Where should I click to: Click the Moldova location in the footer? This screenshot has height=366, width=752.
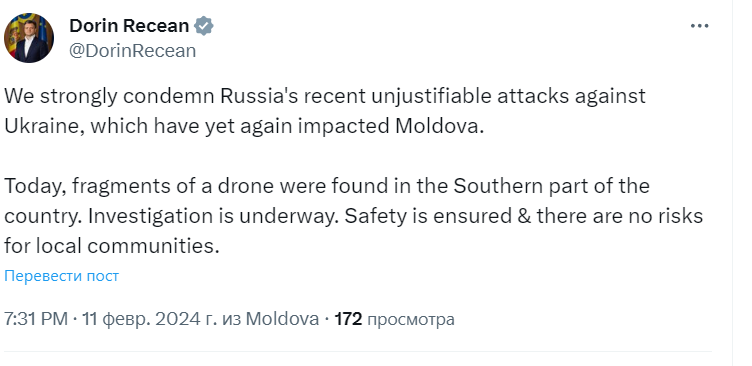pos(282,319)
